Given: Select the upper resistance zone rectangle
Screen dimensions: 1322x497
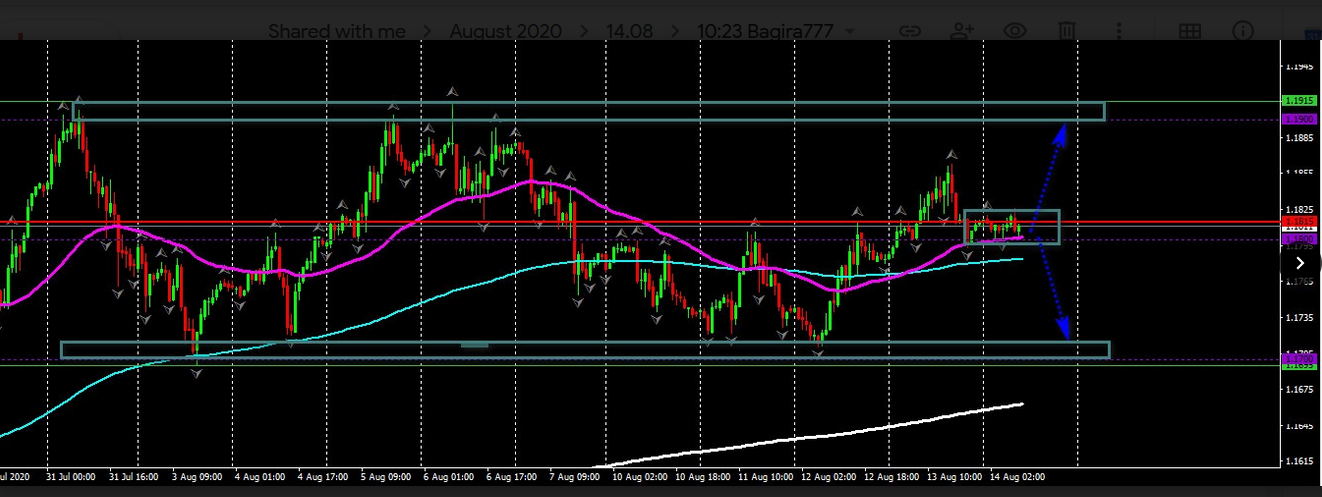Looking at the screenshot, I should [588, 111].
